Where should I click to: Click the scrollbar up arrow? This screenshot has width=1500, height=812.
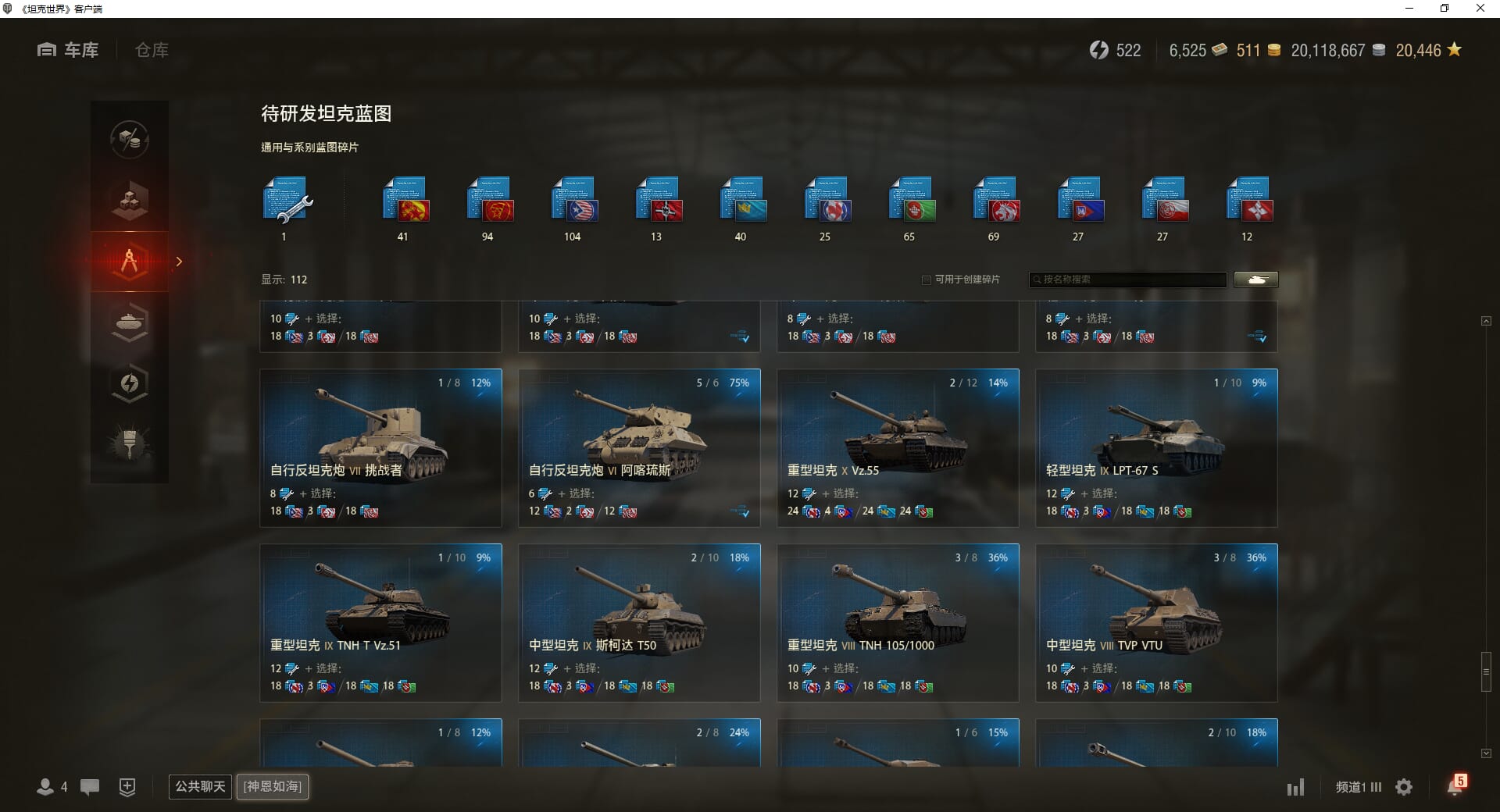(1486, 321)
